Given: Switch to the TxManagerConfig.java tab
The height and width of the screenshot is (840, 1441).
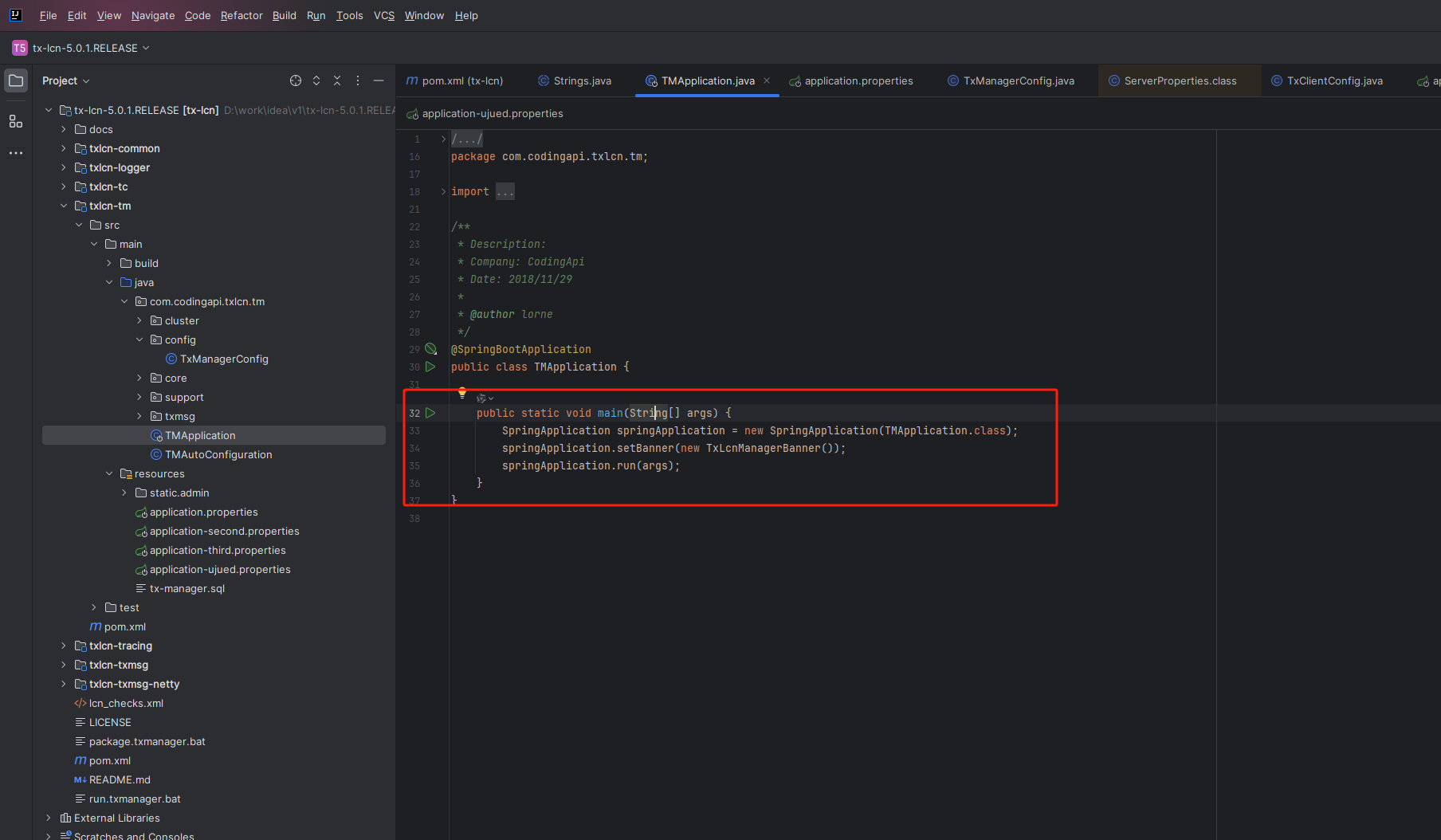Looking at the screenshot, I should [x=1011, y=80].
